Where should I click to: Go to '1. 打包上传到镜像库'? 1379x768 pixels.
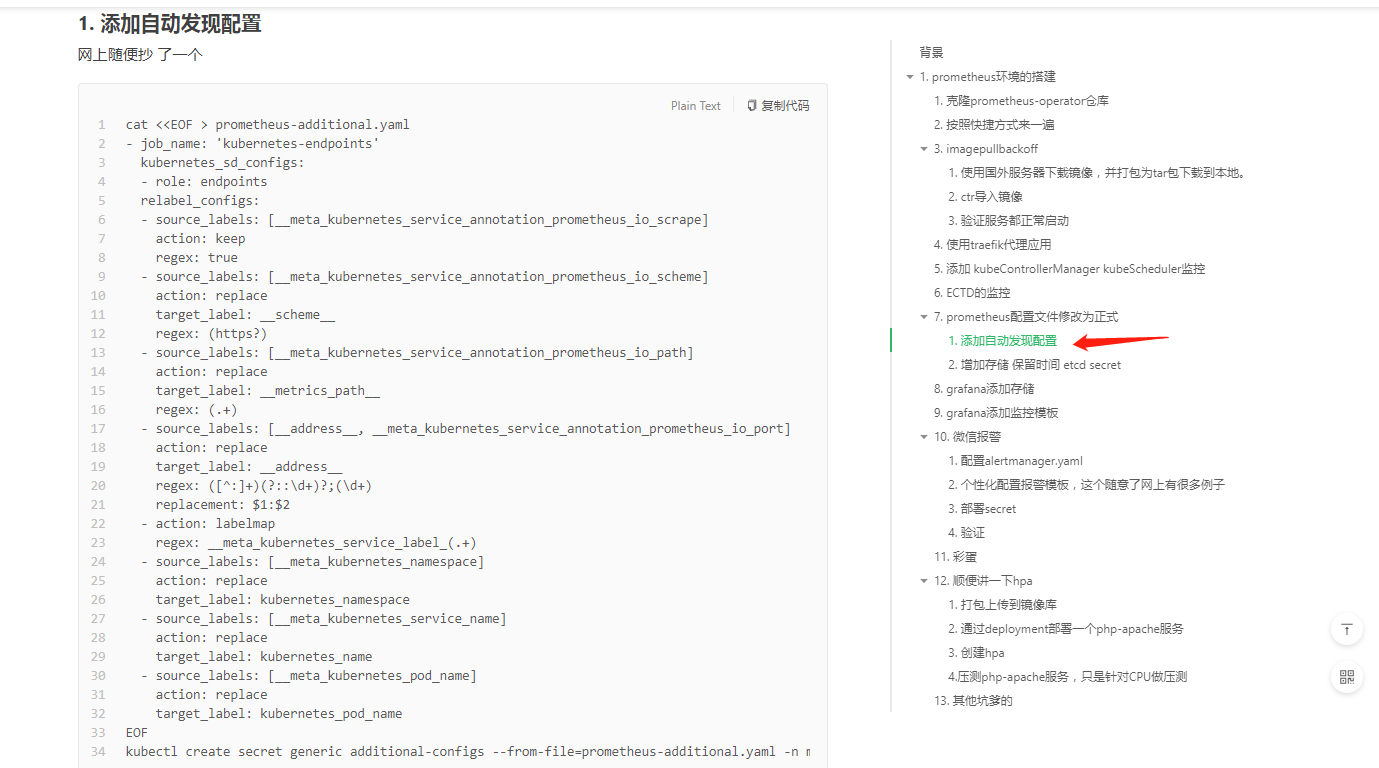[1002, 605]
